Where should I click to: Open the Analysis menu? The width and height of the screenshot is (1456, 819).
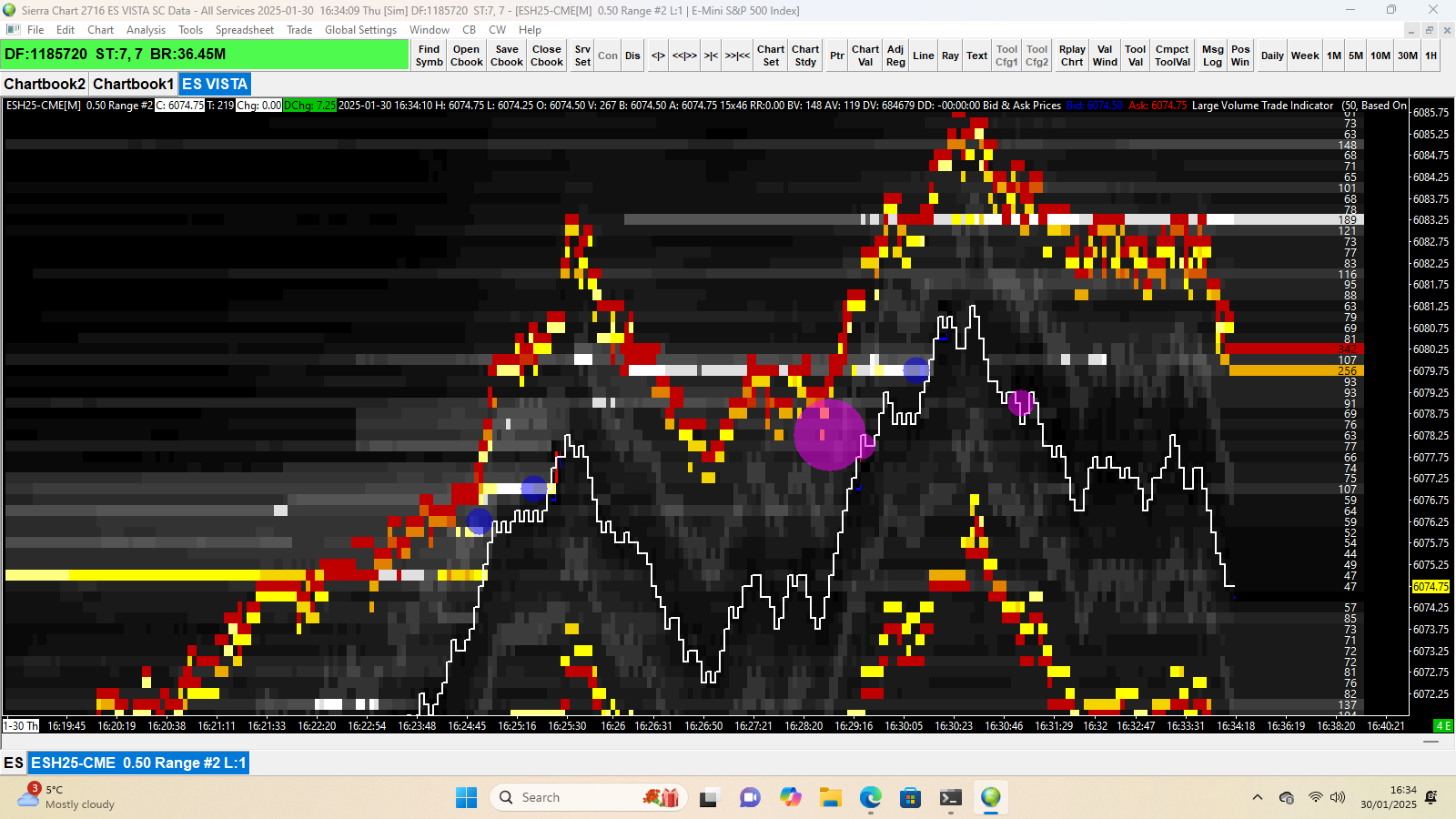pyautogui.click(x=146, y=30)
